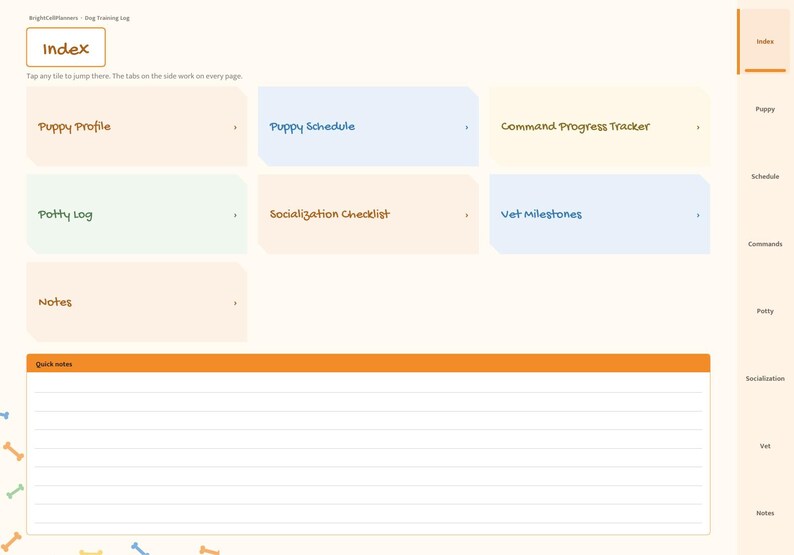Switch to the Schedule side tab

tap(765, 176)
